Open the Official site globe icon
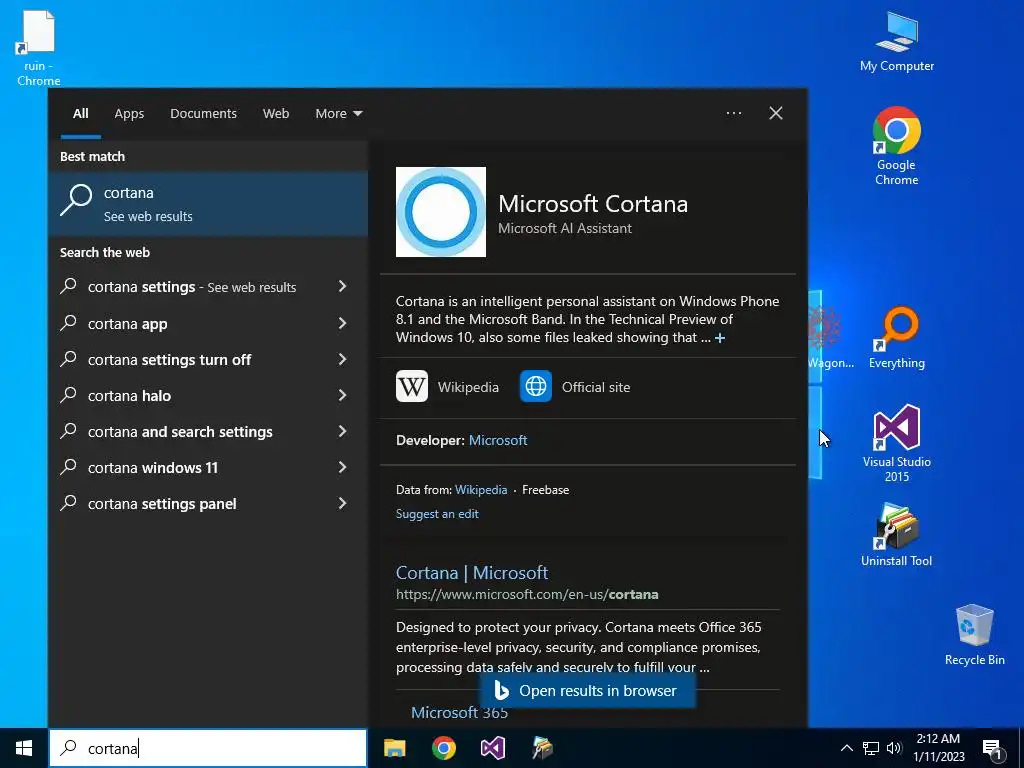The height and width of the screenshot is (768, 1024). point(536,386)
